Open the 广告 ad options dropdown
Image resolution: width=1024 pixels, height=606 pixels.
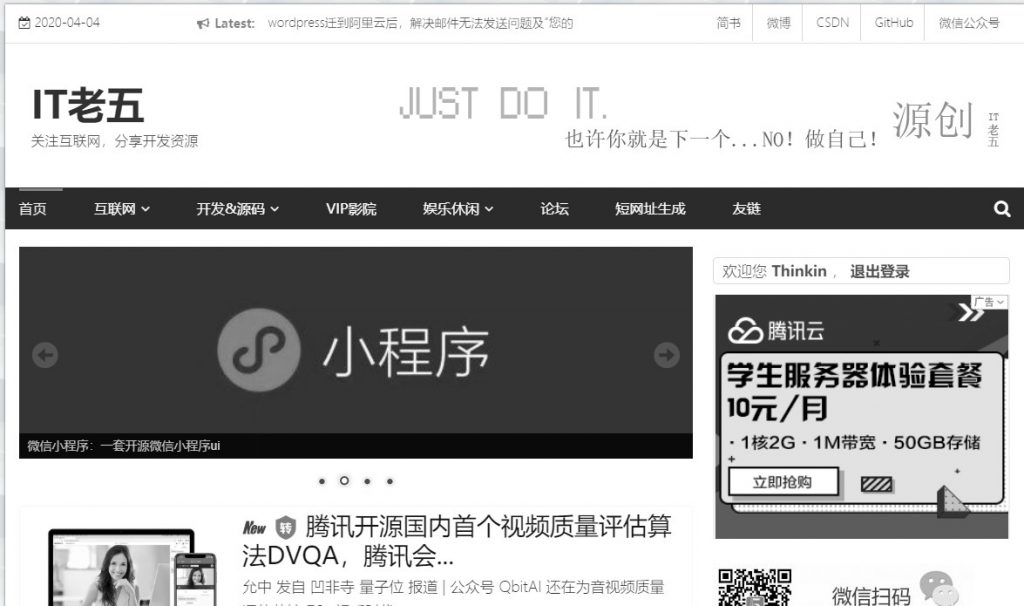(x=989, y=302)
